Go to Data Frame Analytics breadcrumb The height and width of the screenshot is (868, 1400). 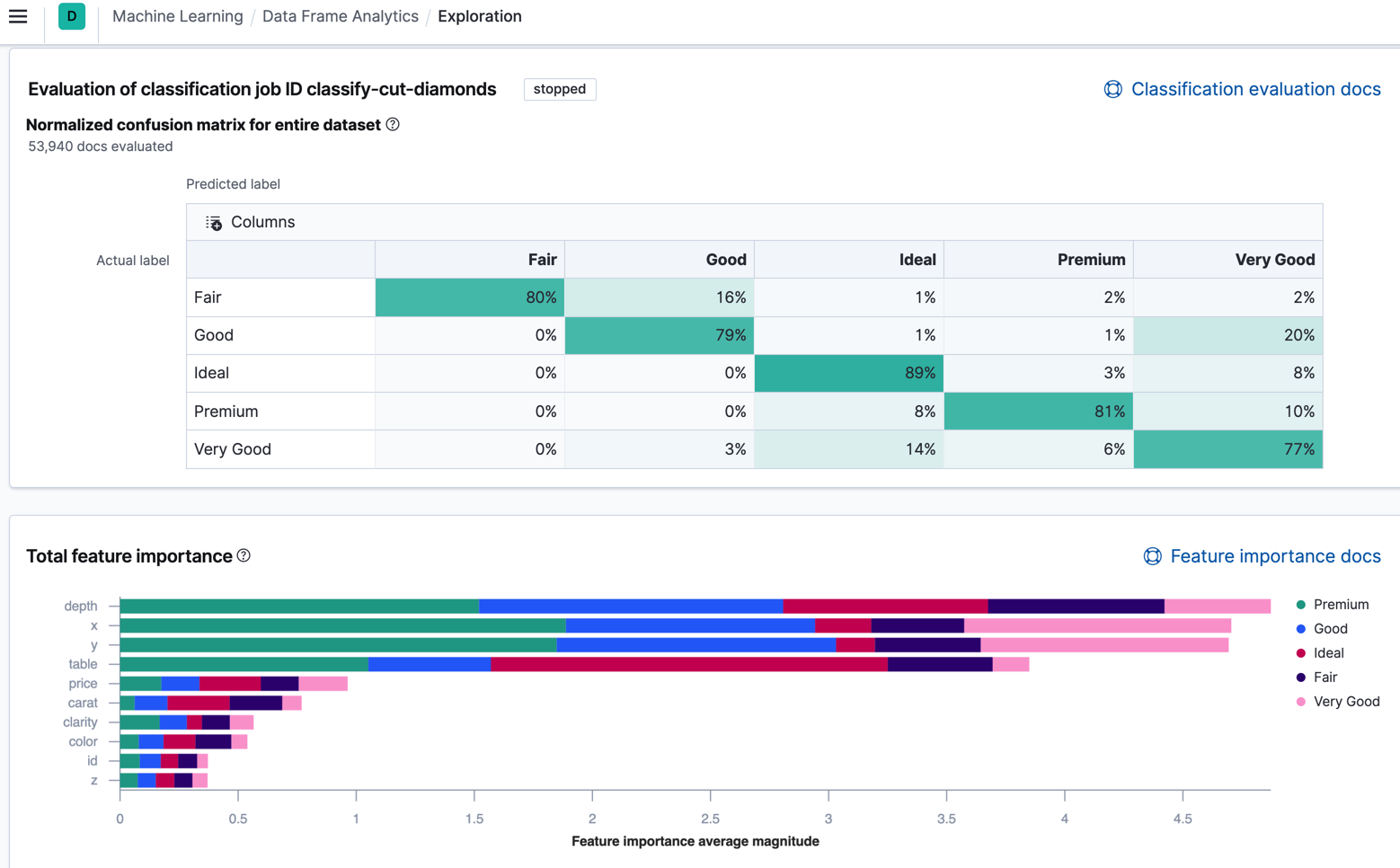[x=340, y=17]
